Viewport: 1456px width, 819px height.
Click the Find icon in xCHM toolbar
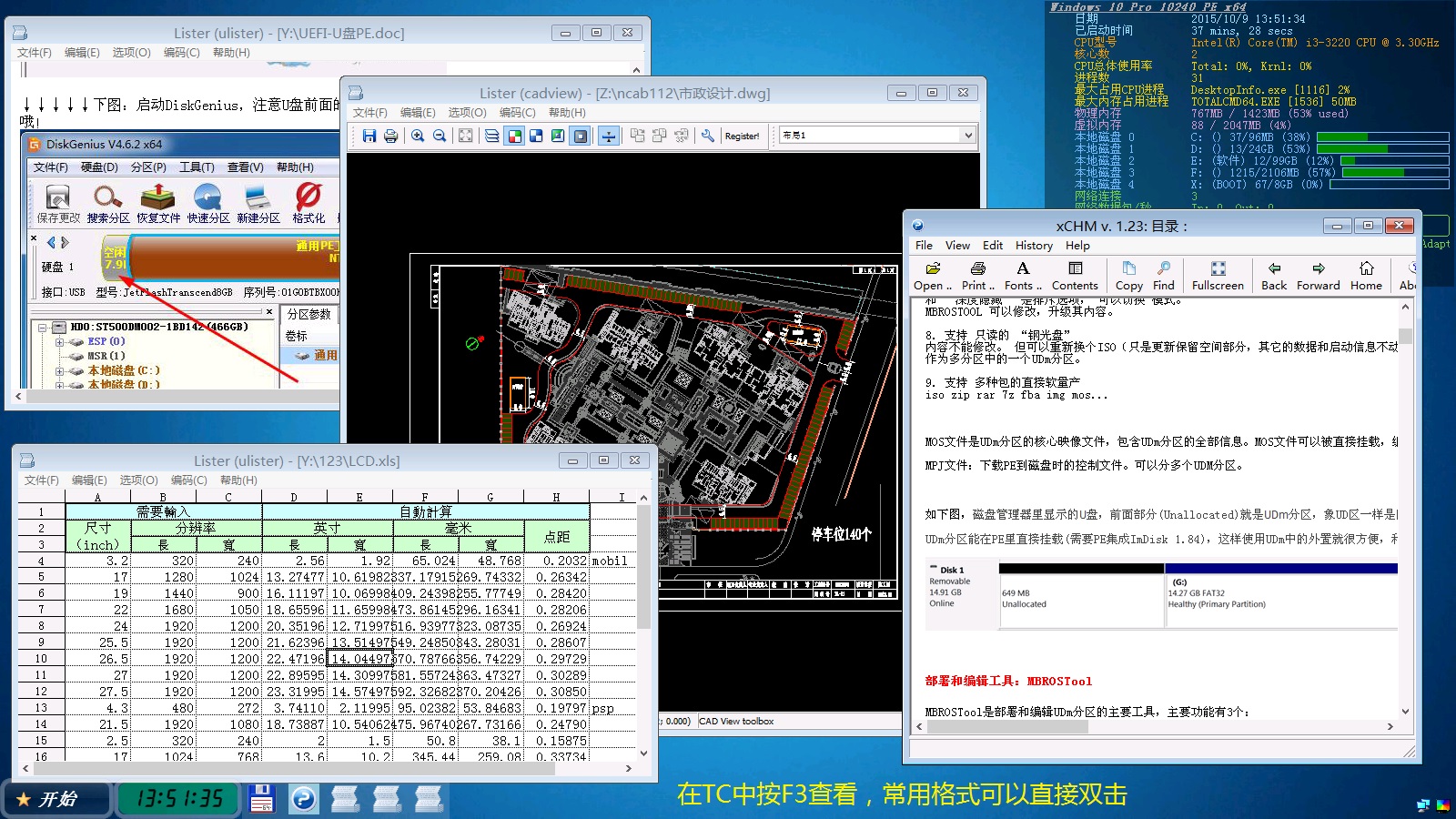[1164, 276]
